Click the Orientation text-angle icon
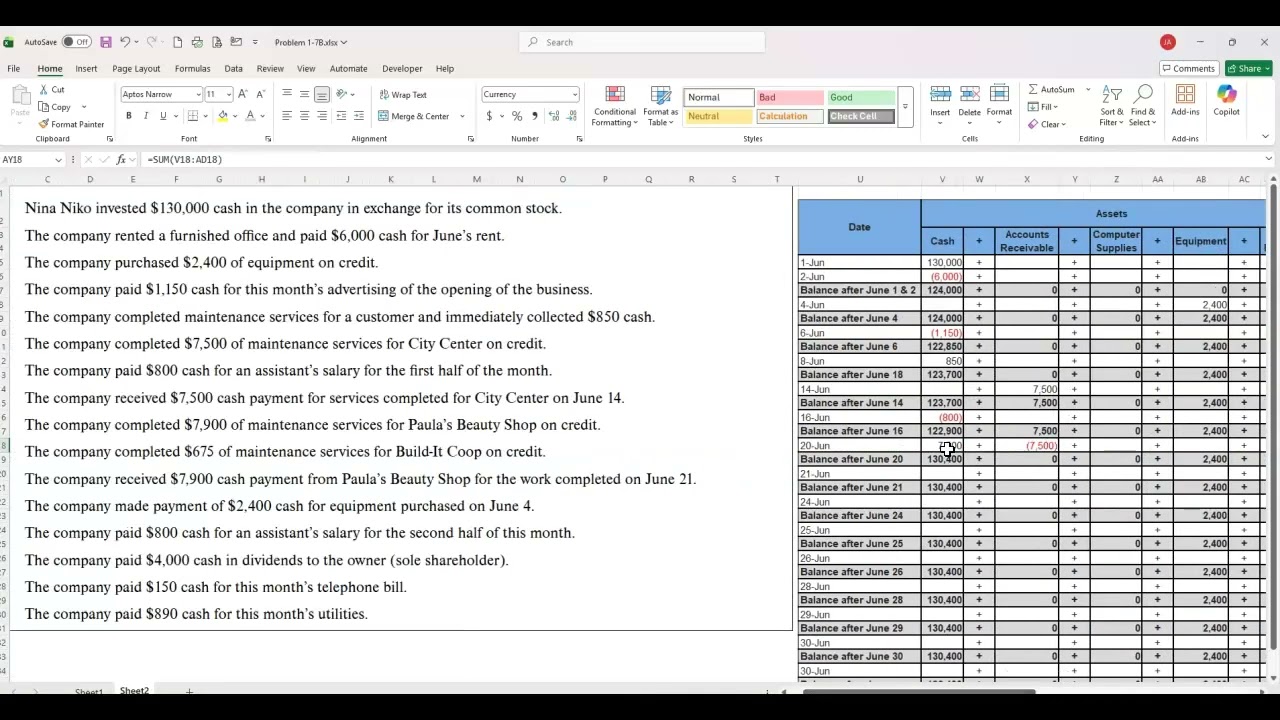The image size is (1280, 720). click(341, 94)
